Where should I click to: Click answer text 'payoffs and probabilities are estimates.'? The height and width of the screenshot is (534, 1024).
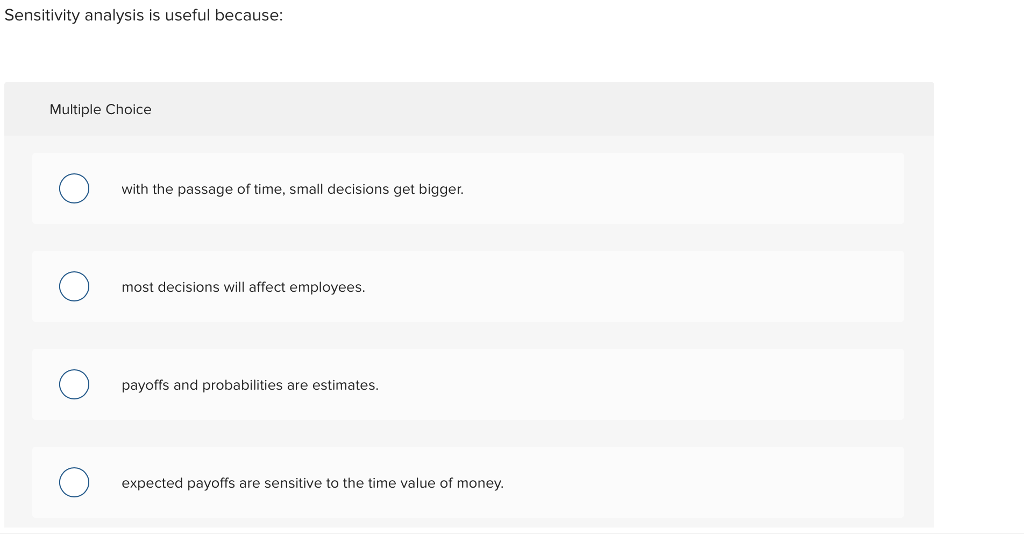[x=250, y=385]
